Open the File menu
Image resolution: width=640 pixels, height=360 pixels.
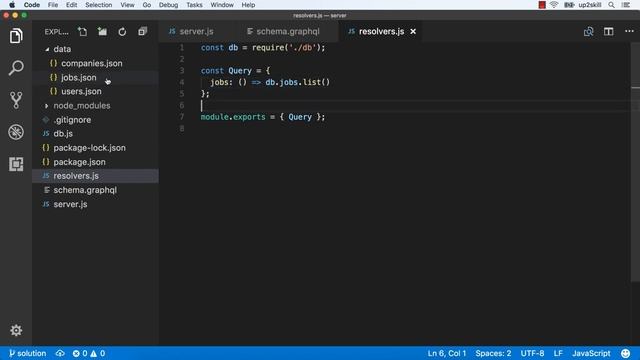53,5
